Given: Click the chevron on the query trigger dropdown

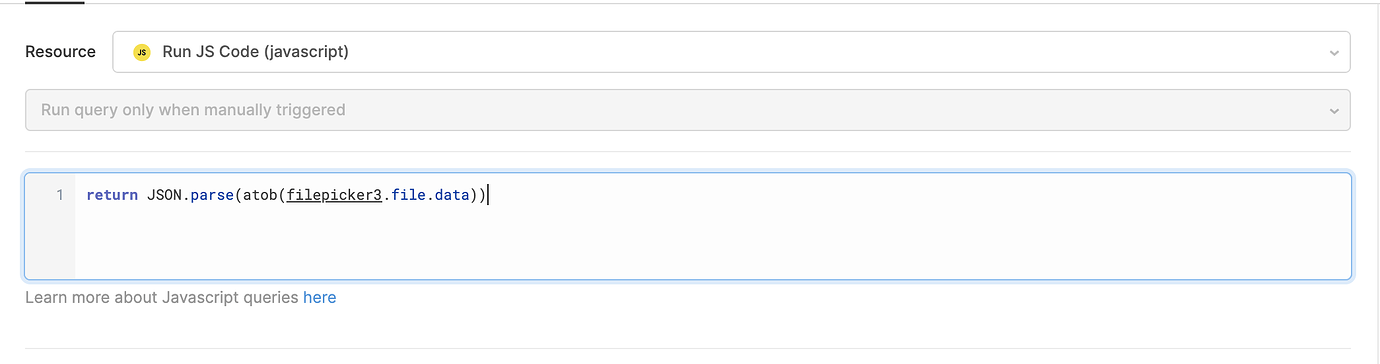Looking at the screenshot, I should click(1334, 111).
